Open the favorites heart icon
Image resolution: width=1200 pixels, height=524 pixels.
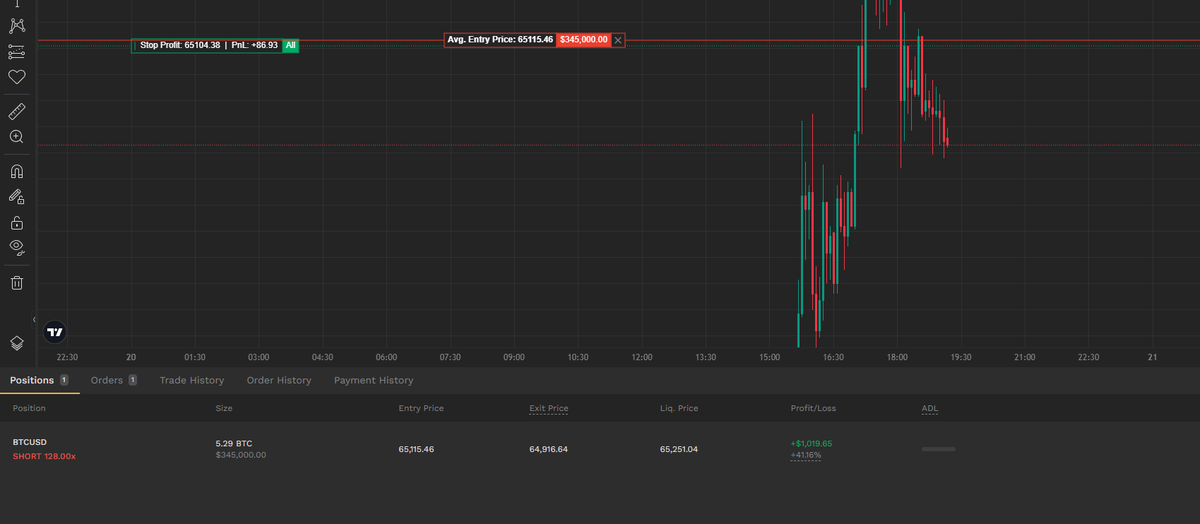coord(17,77)
